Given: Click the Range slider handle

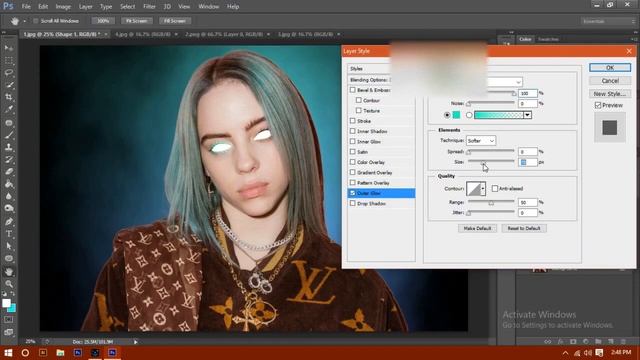Looking at the screenshot, I should [x=491, y=203].
